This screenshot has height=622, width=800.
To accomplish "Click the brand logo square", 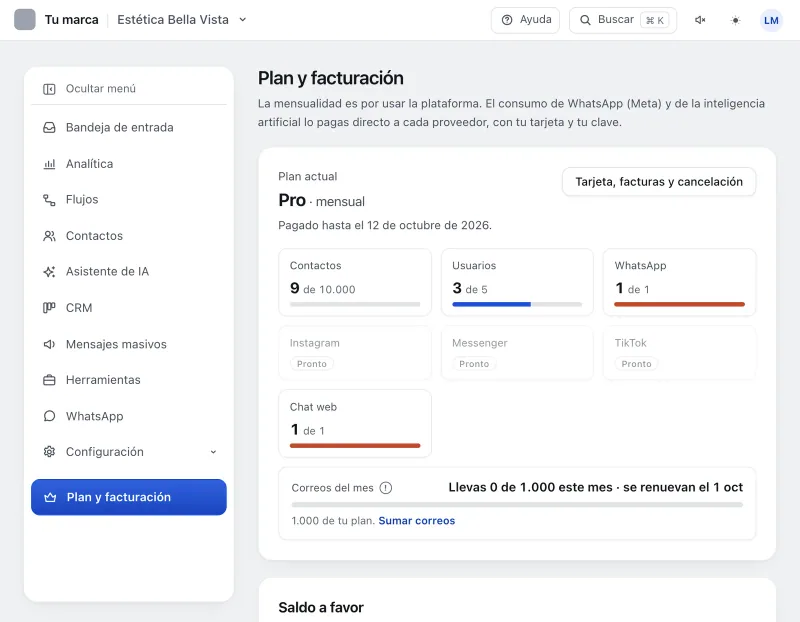I will click(24, 20).
